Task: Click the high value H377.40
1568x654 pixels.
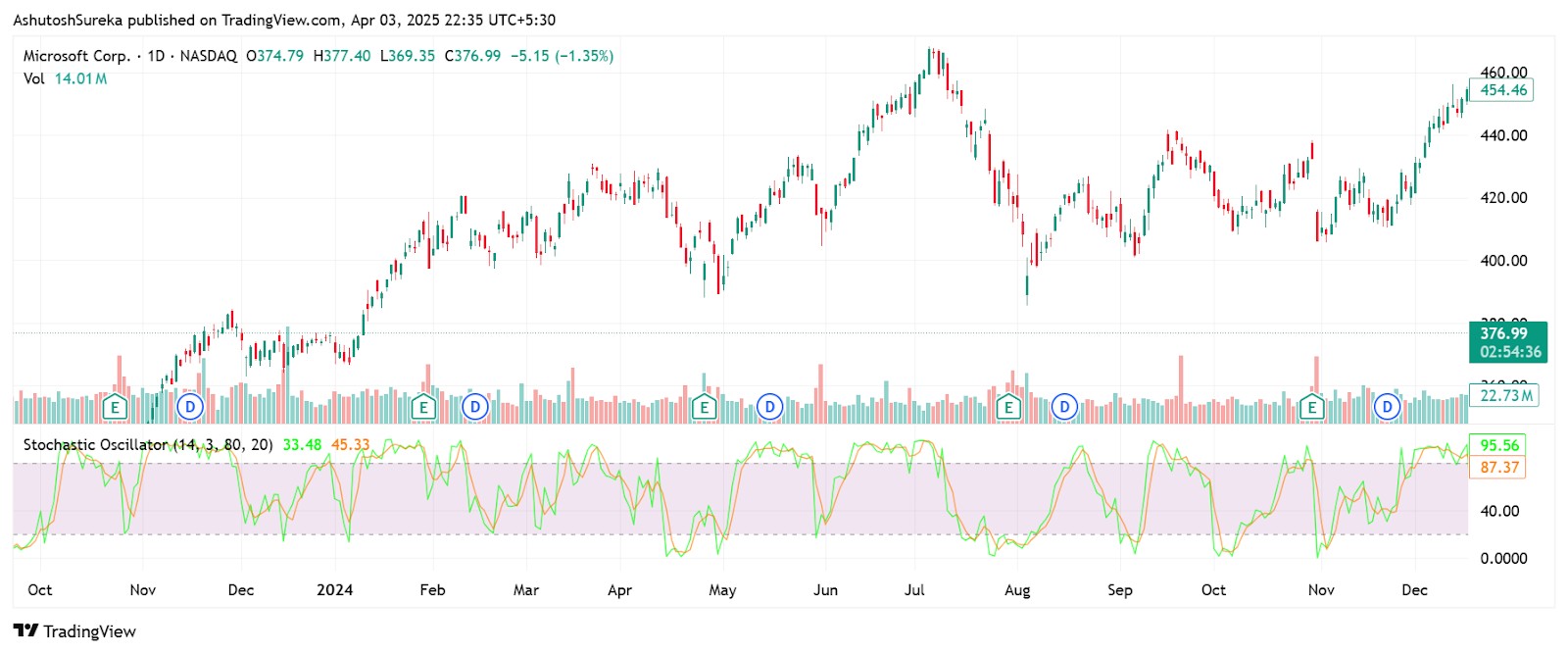Action: (x=342, y=56)
